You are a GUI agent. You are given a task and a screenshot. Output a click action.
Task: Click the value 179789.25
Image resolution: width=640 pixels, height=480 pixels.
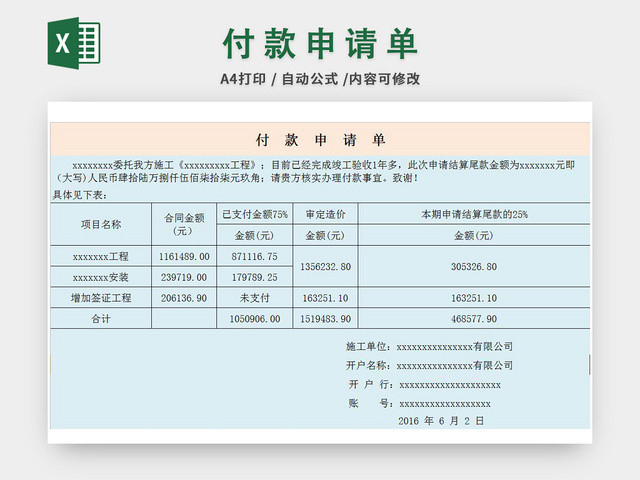(x=255, y=277)
